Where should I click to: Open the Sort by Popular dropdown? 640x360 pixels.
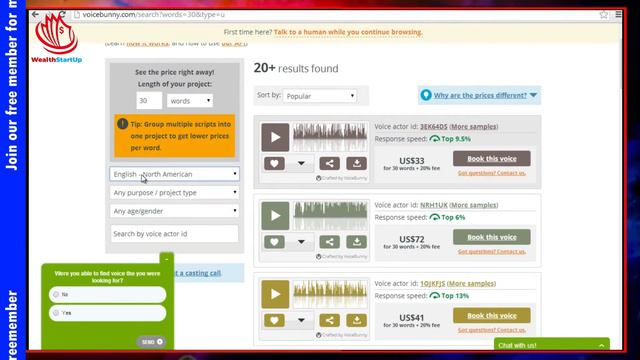tap(320, 96)
